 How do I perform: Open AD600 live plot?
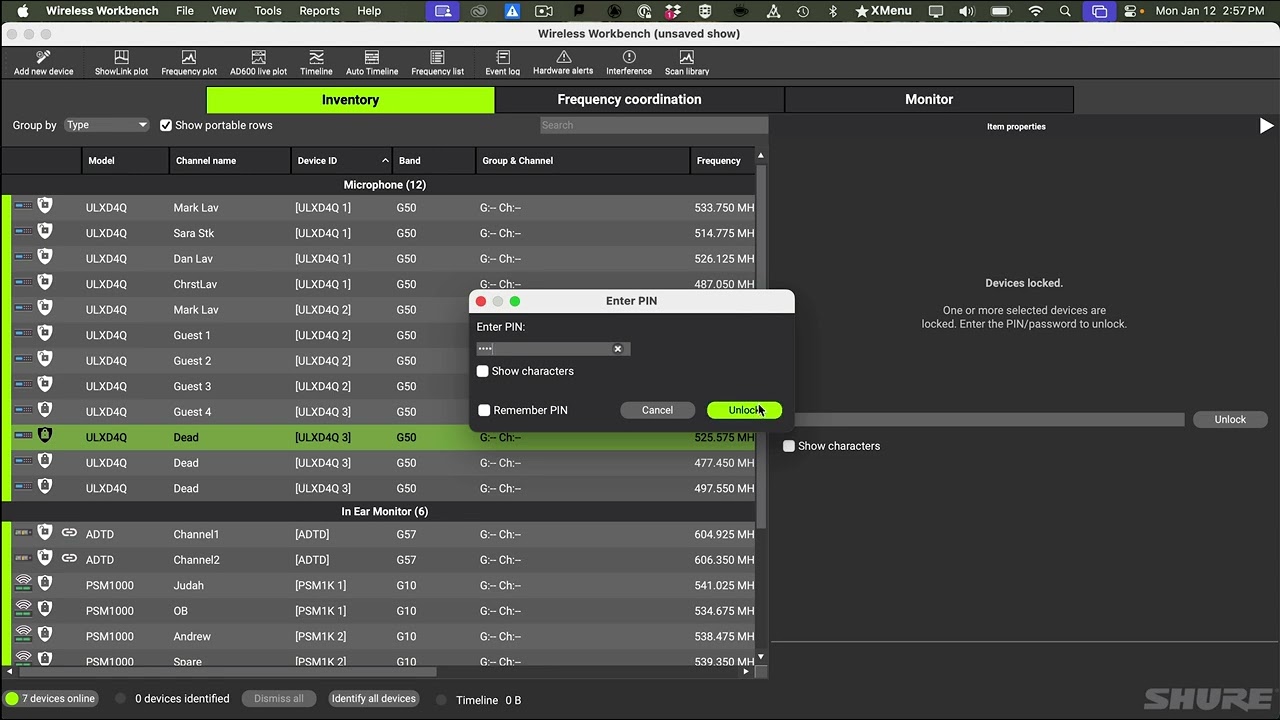(x=258, y=63)
